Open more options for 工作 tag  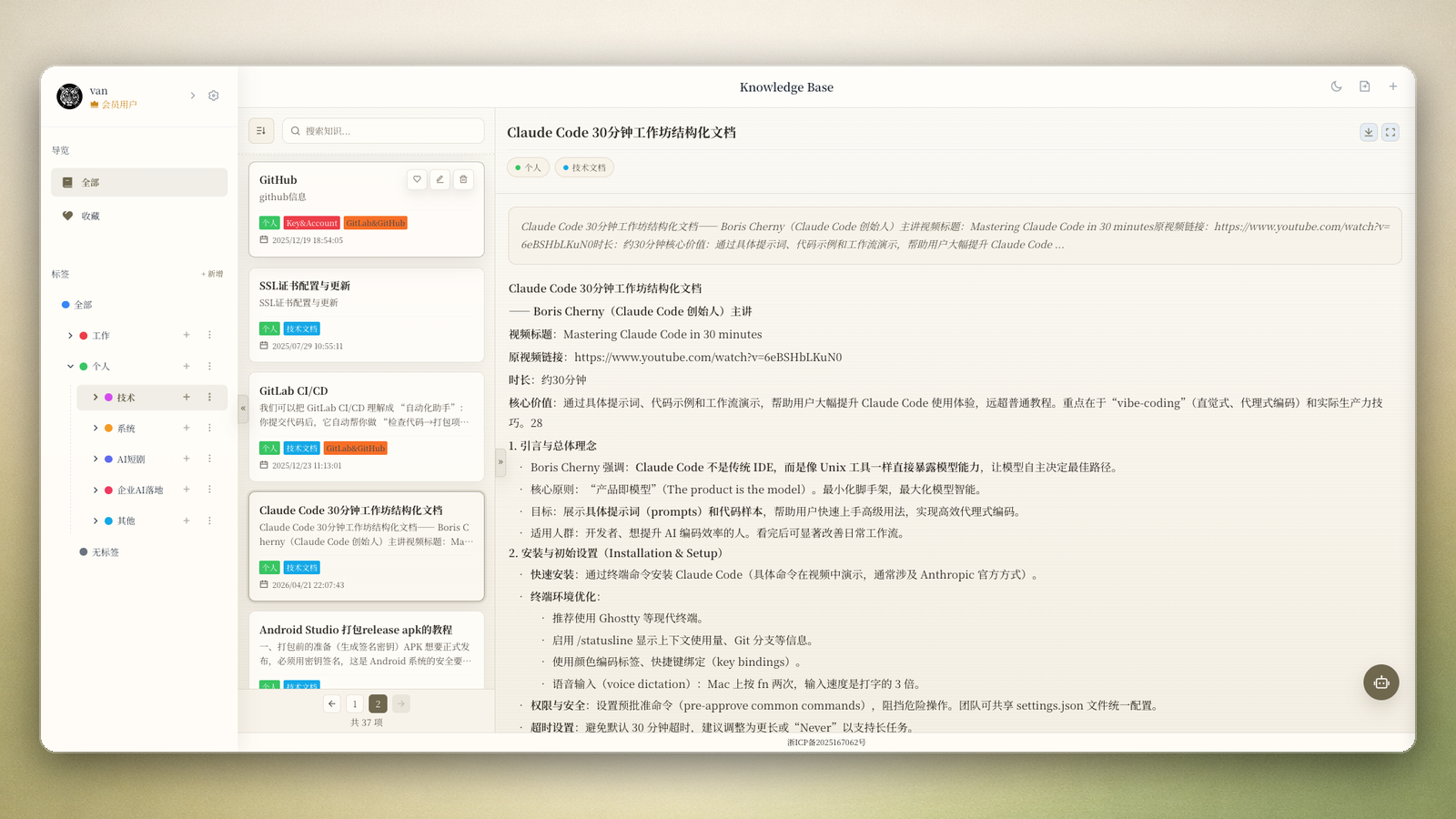tap(209, 335)
